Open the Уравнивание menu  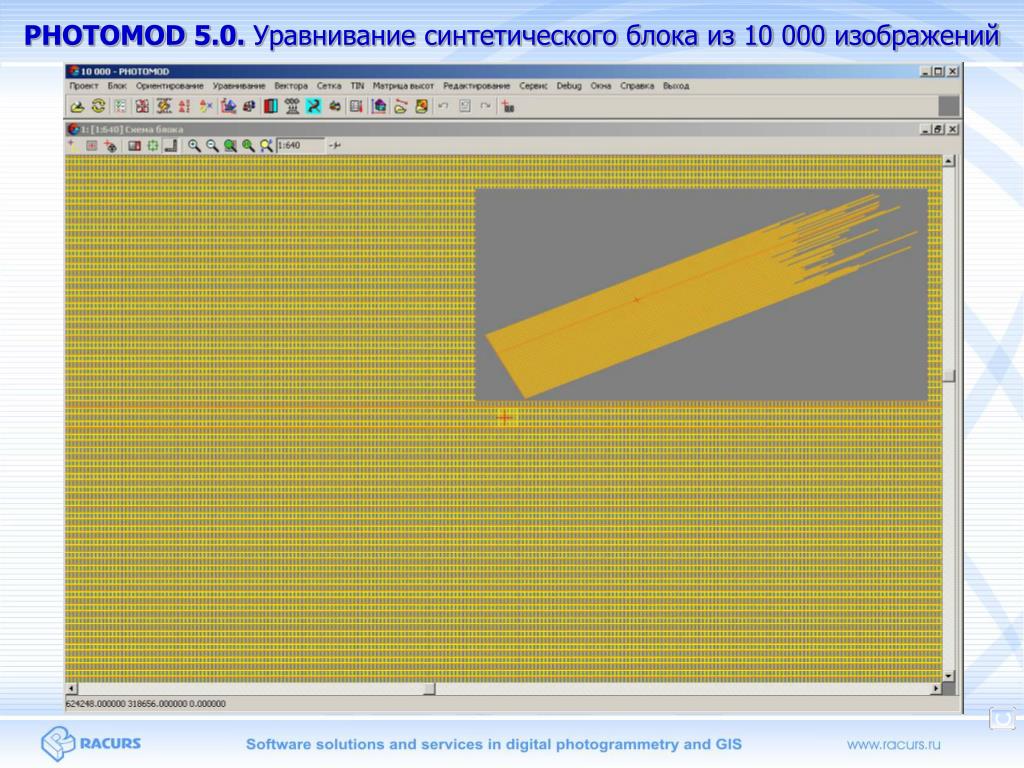(x=239, y=86)
